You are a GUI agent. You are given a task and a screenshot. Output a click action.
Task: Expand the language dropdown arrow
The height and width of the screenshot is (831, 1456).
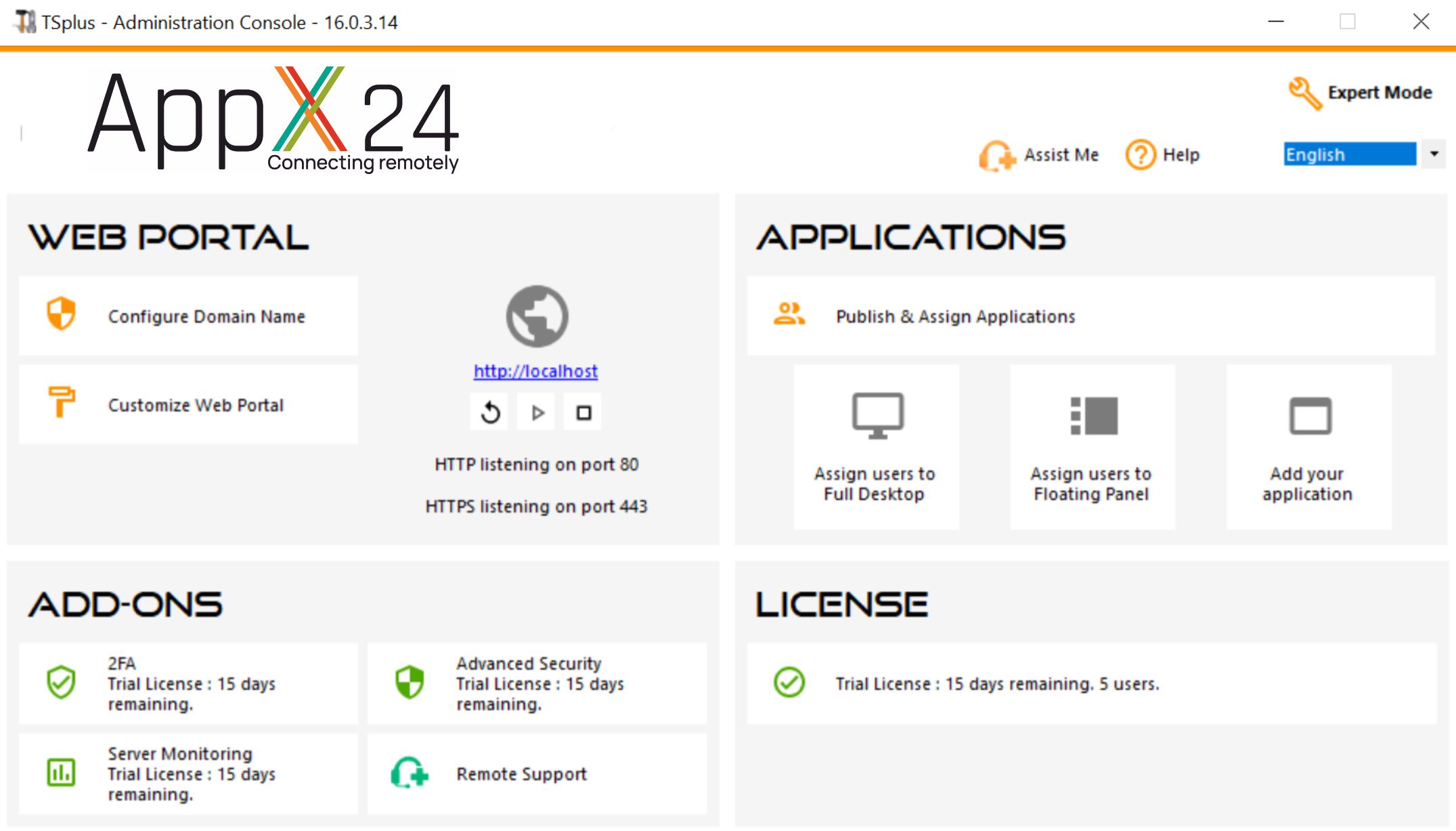(1434, 154)
